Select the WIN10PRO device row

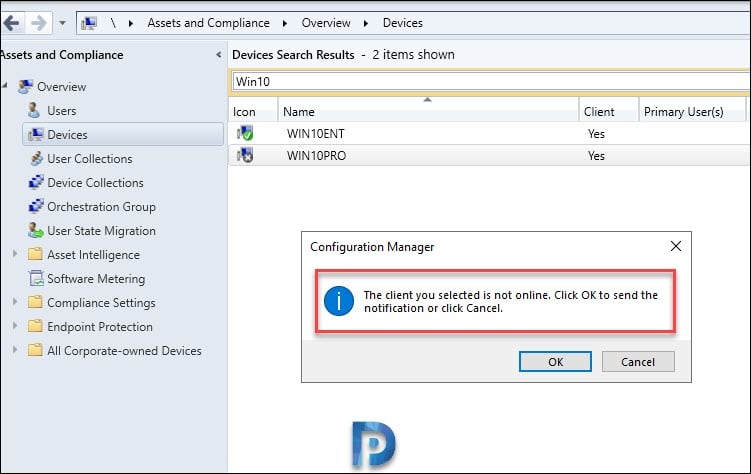(489, 156)
